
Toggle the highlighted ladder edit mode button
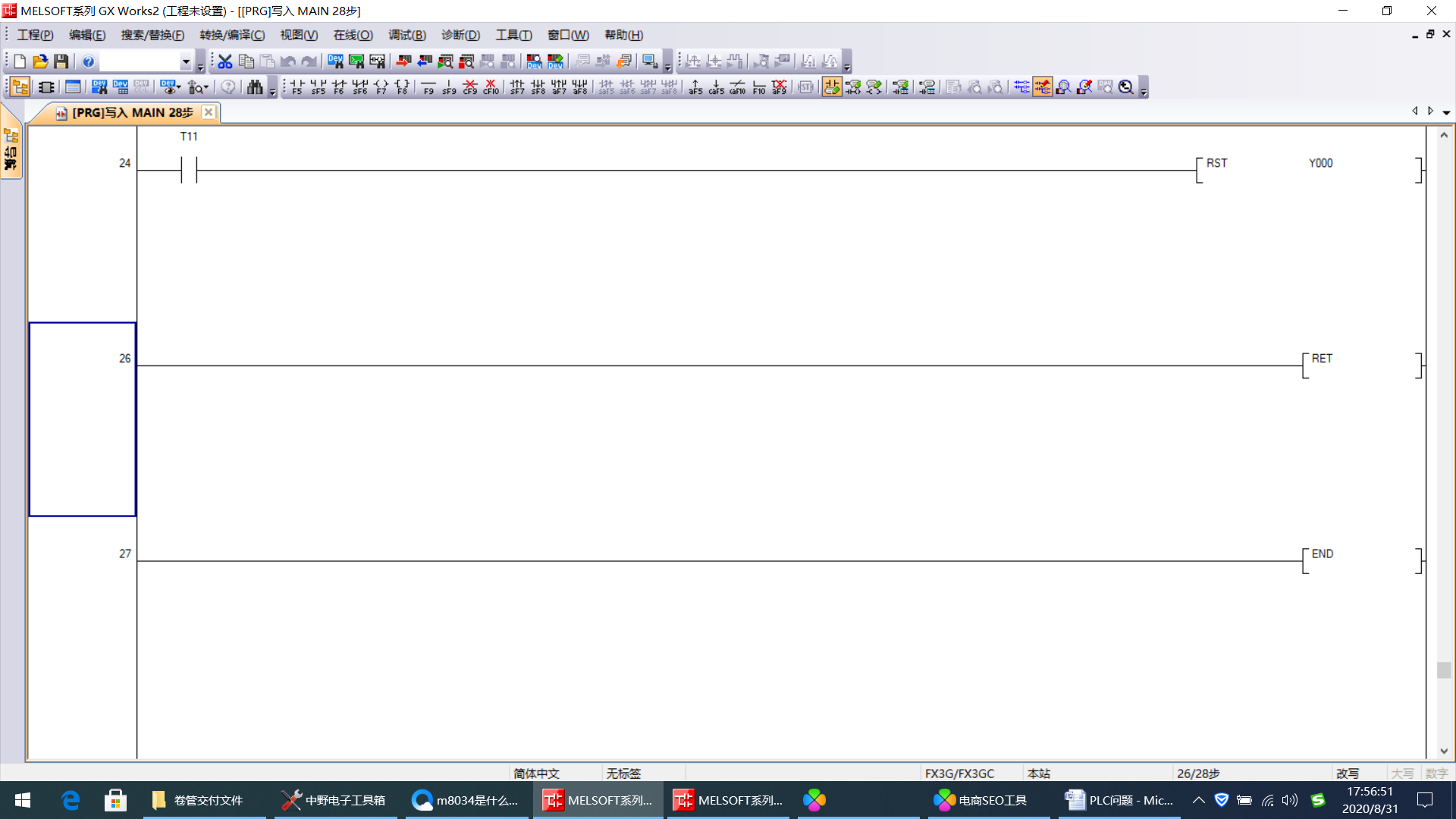click(x=832, y=87)
